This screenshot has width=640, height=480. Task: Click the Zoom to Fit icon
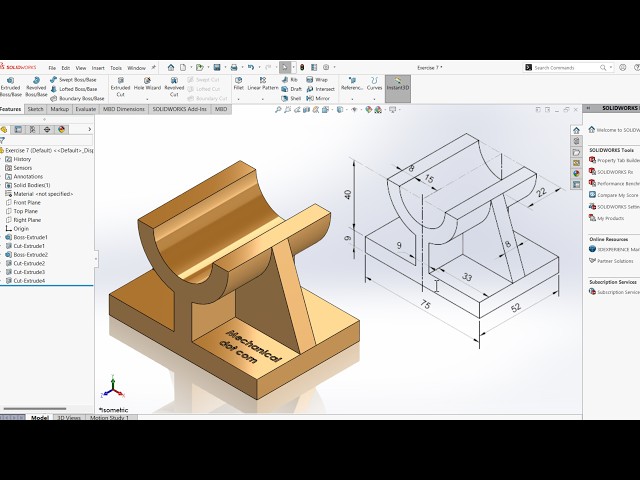coord(278,109)
